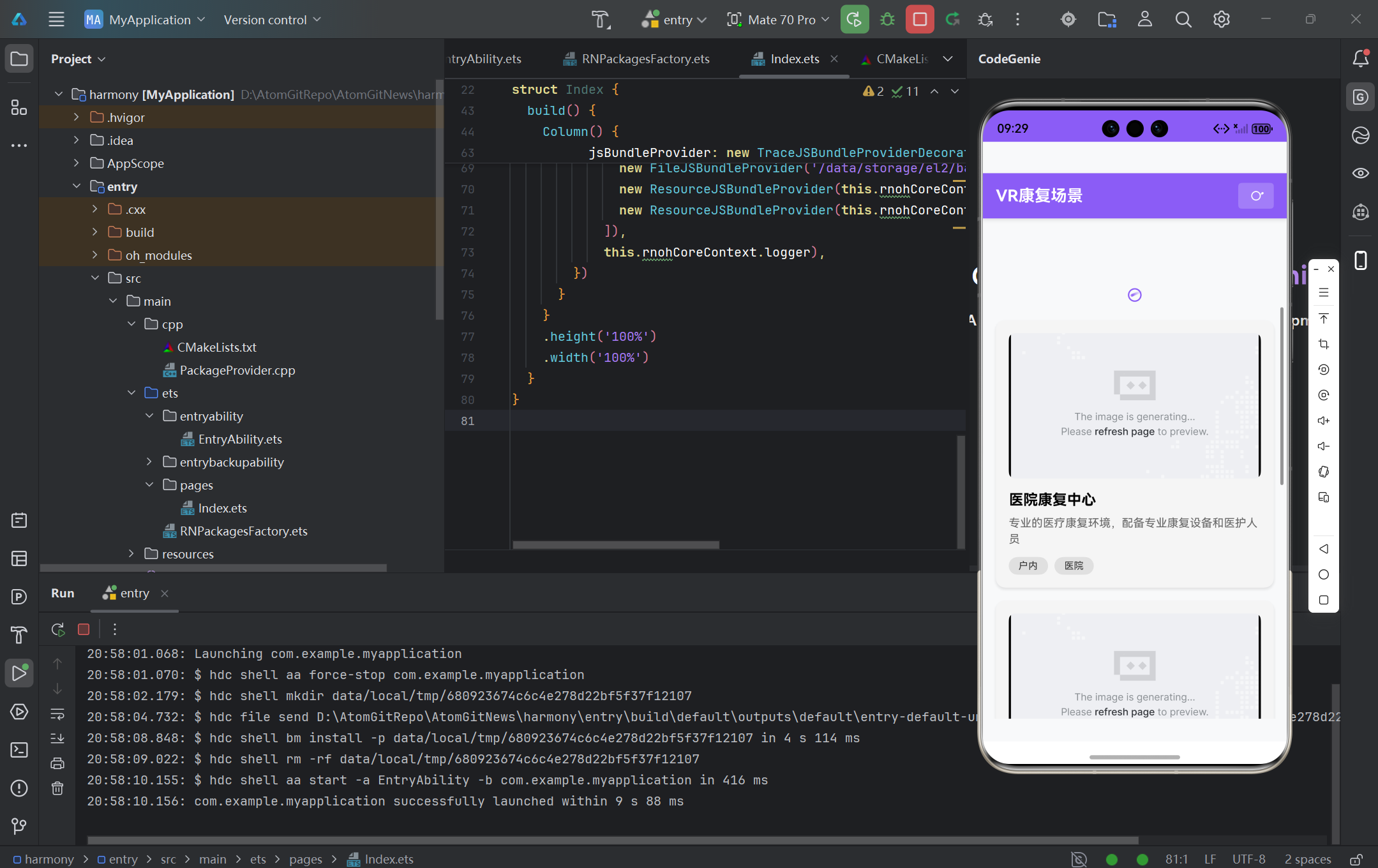
Task: Click the Debug bug icon
Action: click(887, 20)
